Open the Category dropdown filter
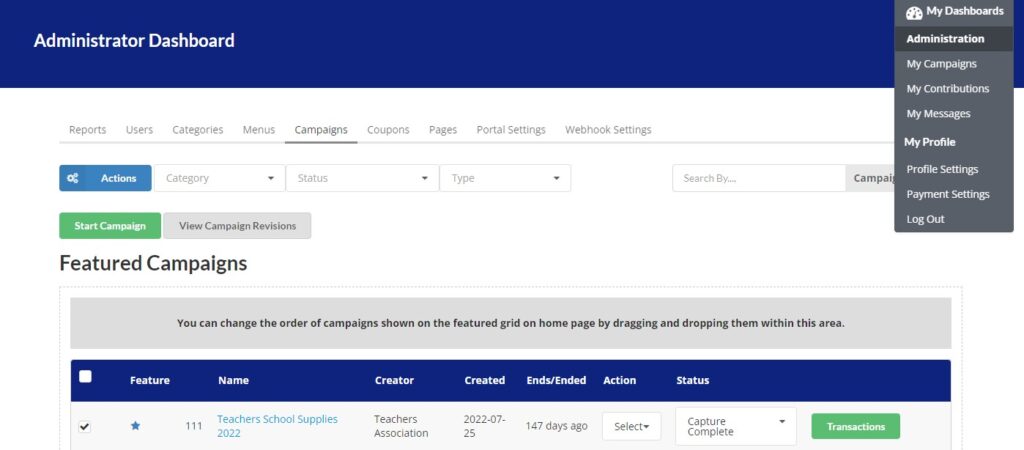1024x450 pixels. (219, 178)
